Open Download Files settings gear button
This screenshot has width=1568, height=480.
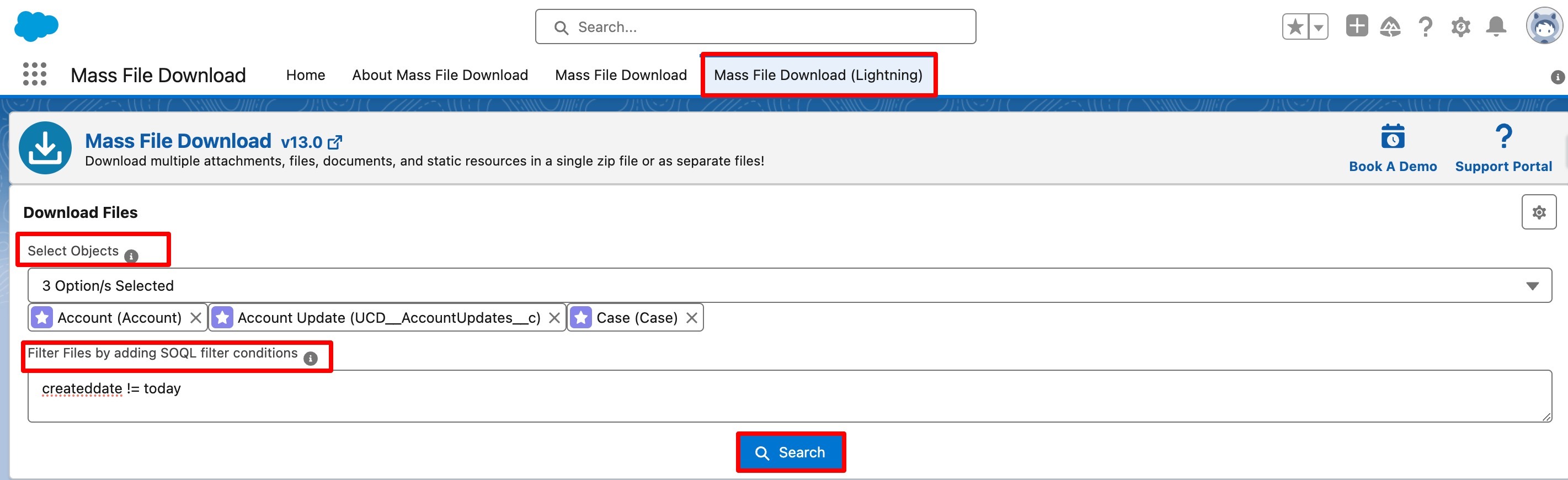[x=1538, y=212]
